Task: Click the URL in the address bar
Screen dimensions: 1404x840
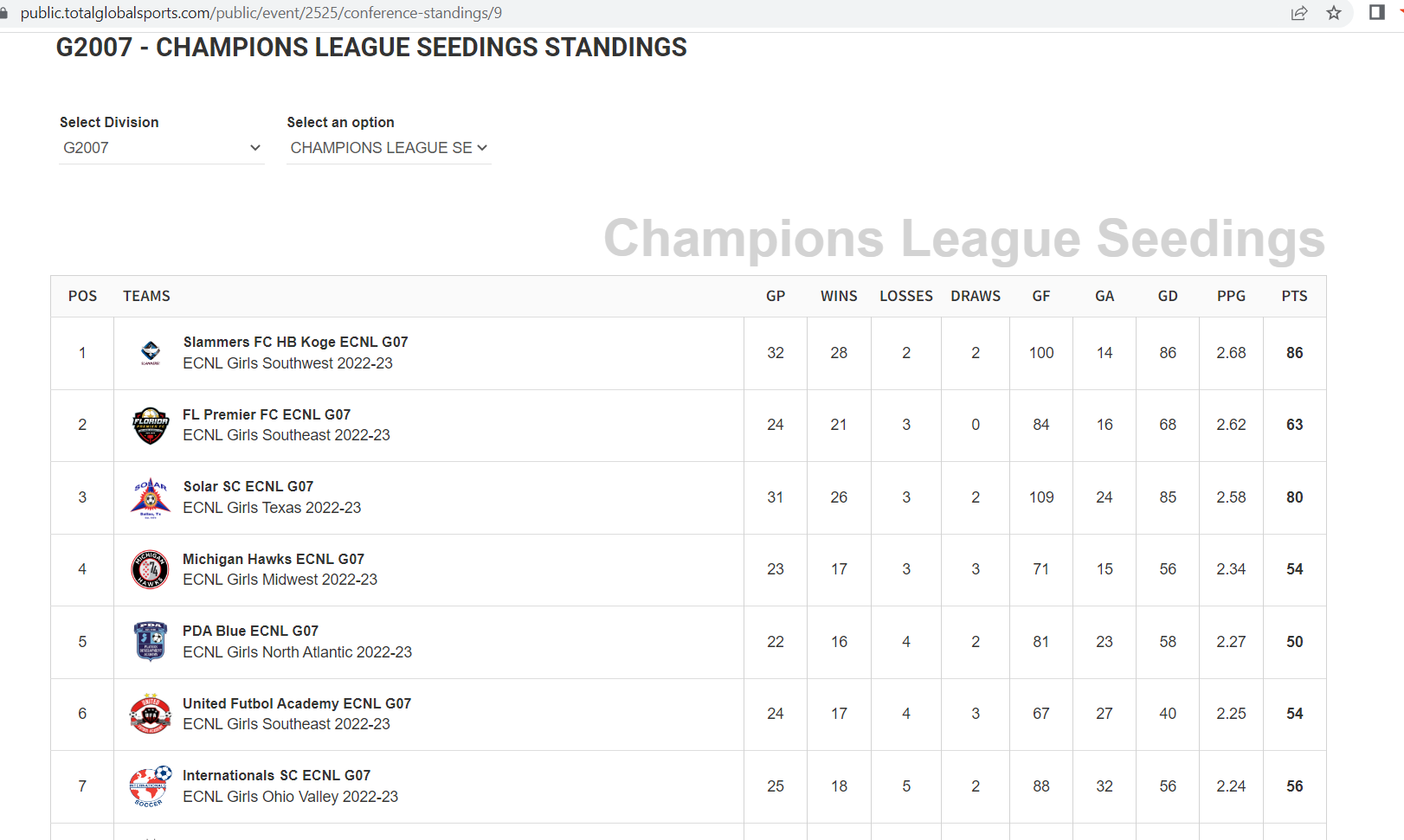Action: click(261, 13)
